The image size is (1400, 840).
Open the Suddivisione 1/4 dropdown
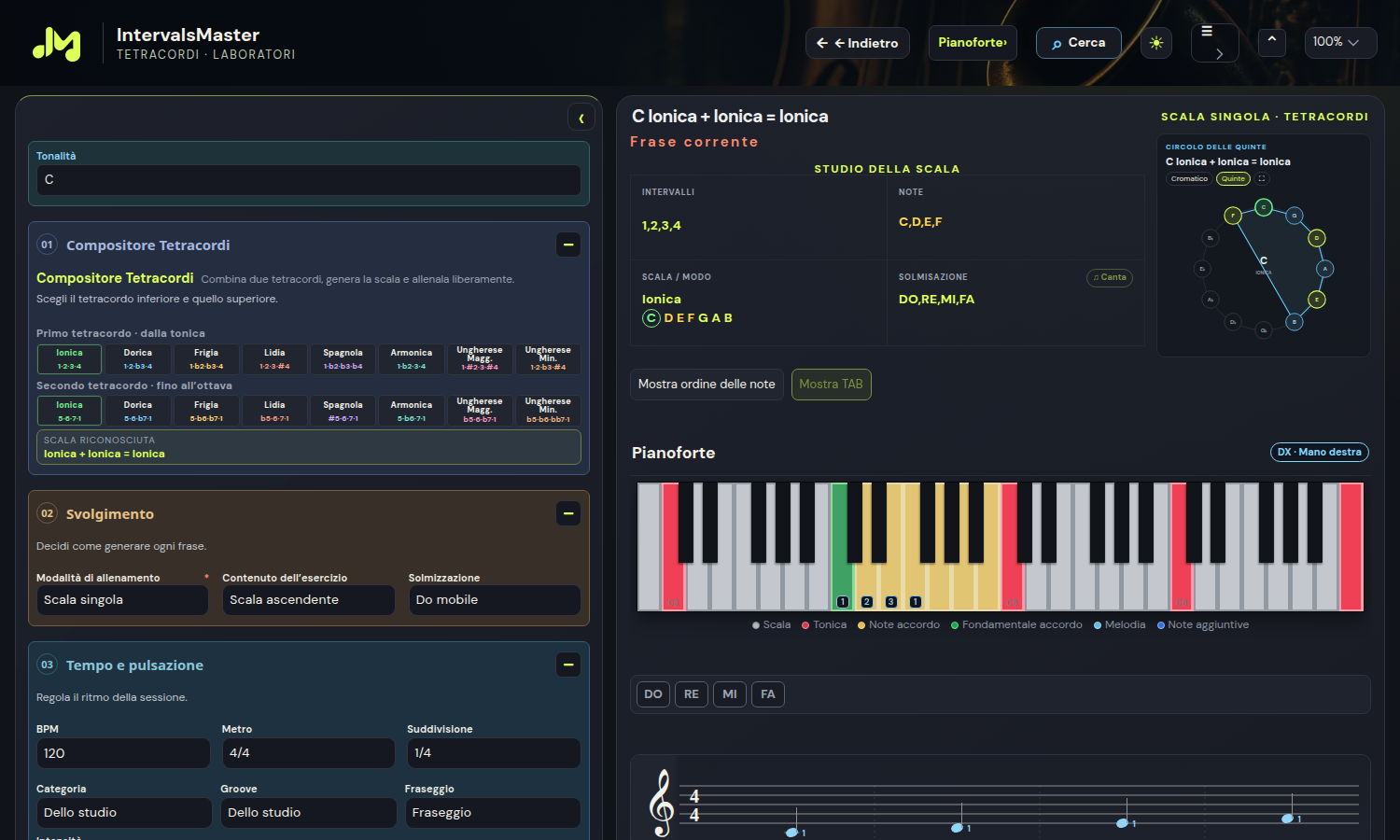pyautogui.click(x=494, y=753)
